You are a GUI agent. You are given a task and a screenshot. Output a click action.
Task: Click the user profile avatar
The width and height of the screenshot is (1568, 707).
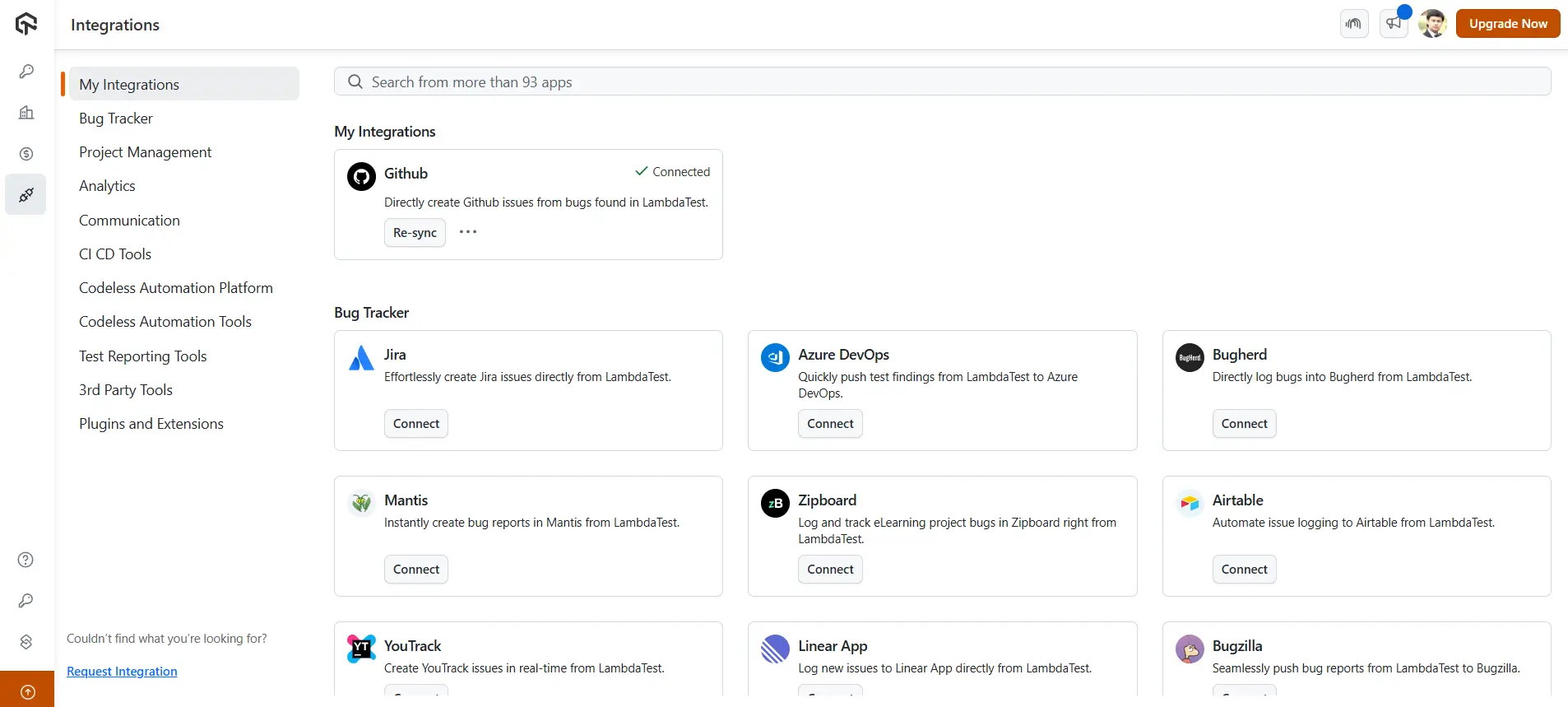[1432, 24]
